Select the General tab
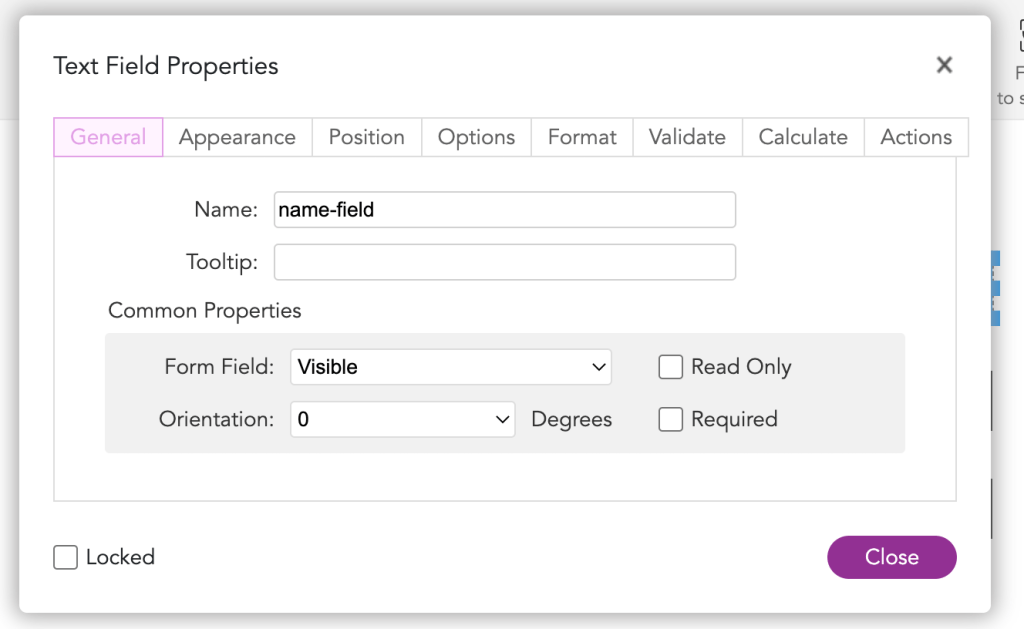Image resolution: width=1024 pixels, height=629 pixels. tap(108, 137)
